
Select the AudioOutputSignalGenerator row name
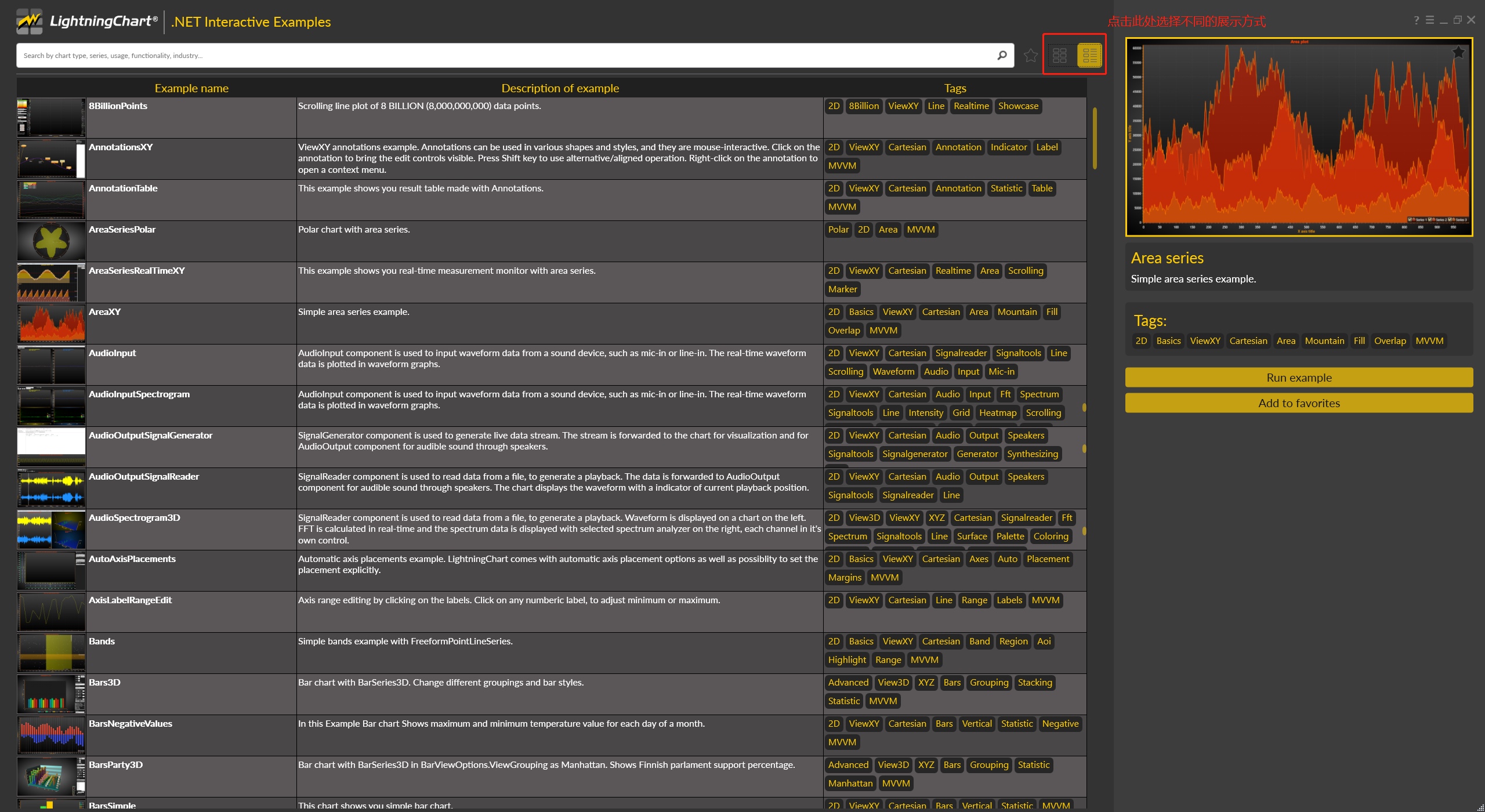click(151, 436)
